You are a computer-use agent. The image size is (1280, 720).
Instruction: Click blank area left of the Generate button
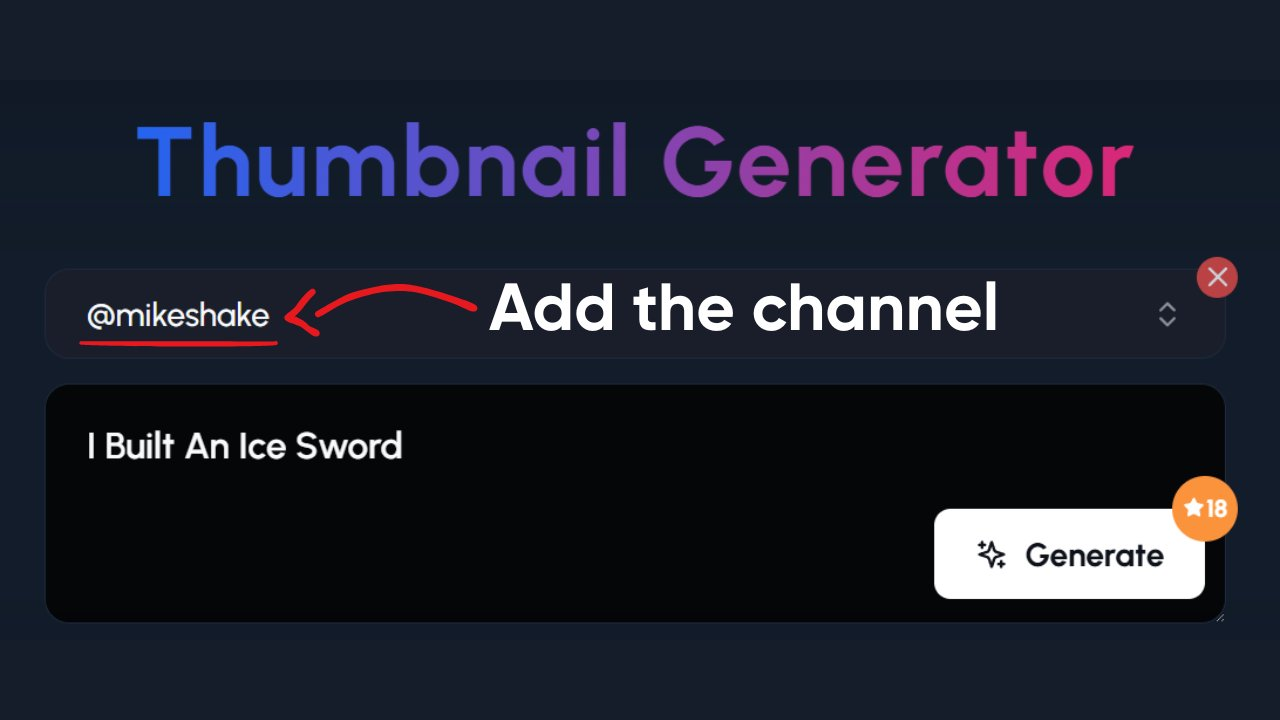[x=700, y=555]
